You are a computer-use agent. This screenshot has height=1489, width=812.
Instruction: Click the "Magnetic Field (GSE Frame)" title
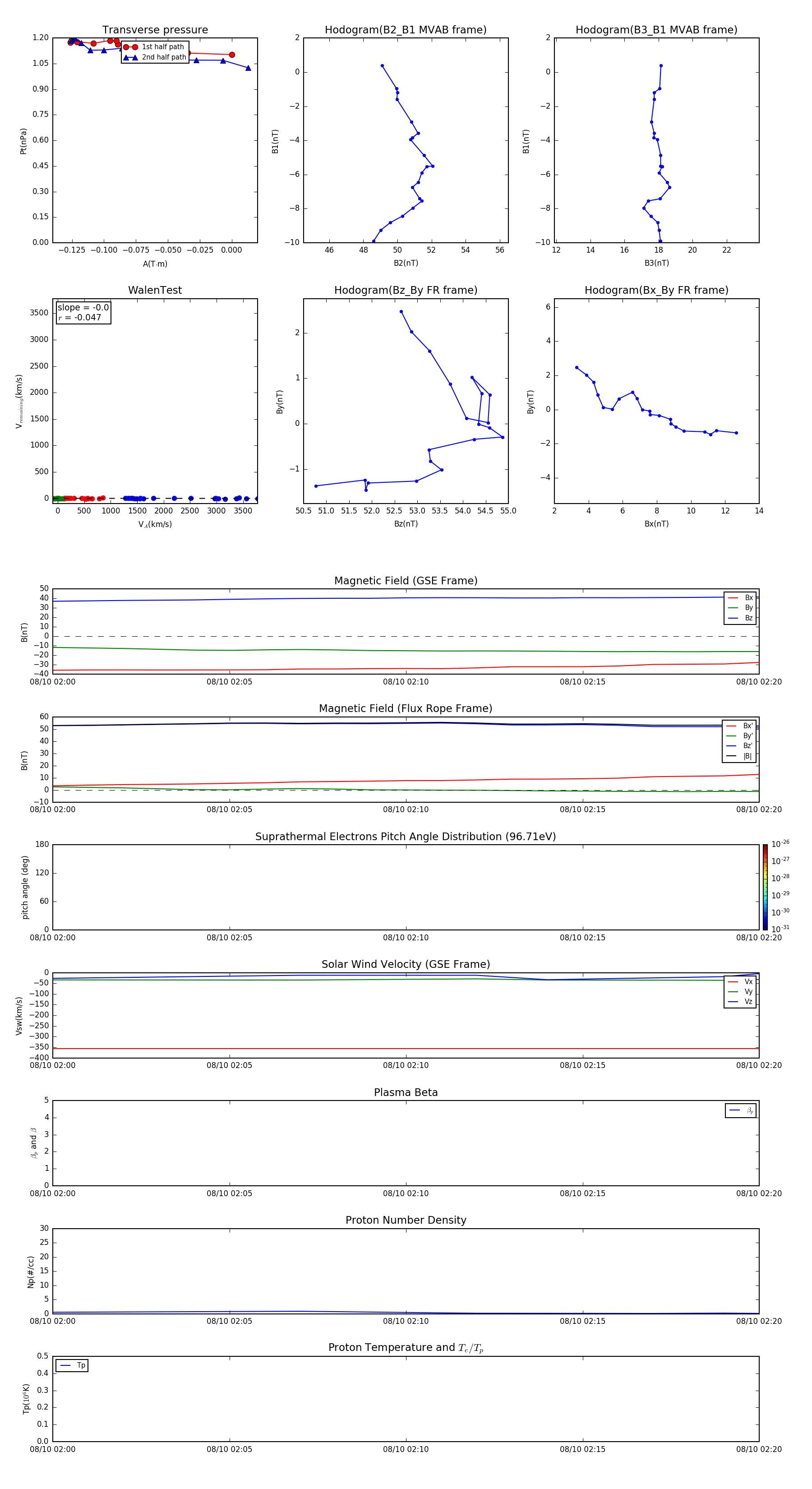(x=406, y=581)
